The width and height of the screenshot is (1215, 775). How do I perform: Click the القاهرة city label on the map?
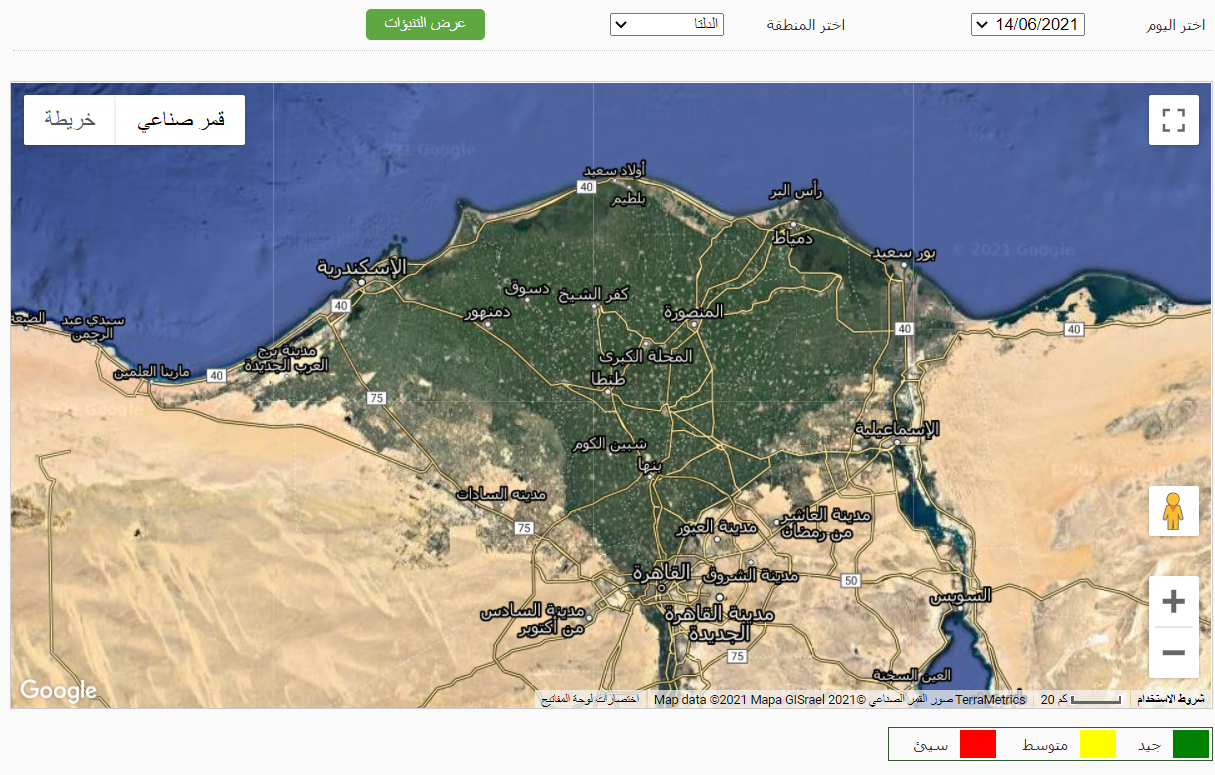pos(661,573)
